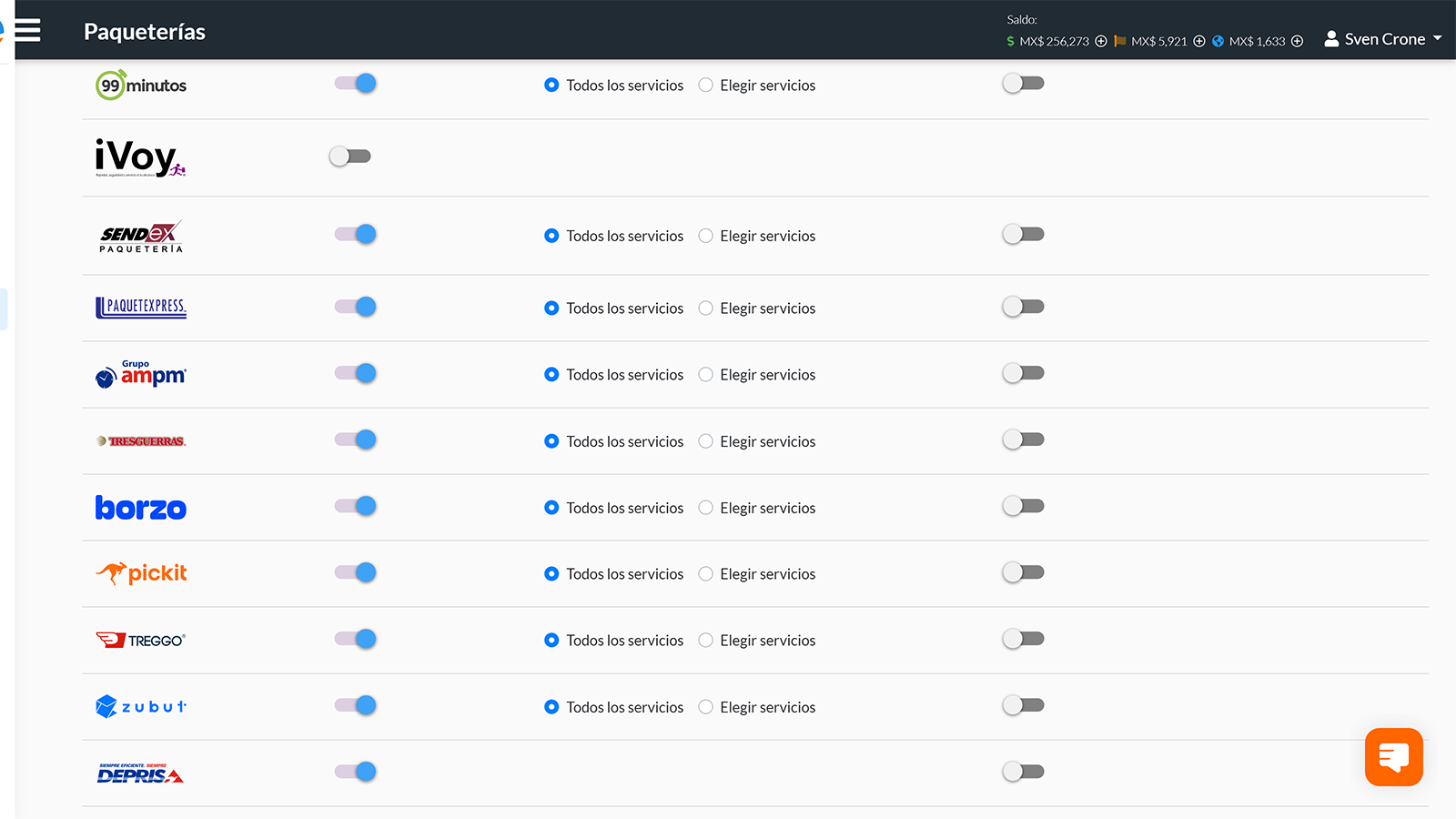Viewport: 1456px width, 819px height.
Task: Enable the iVoy carrier toggle
Action: point(350,157)
